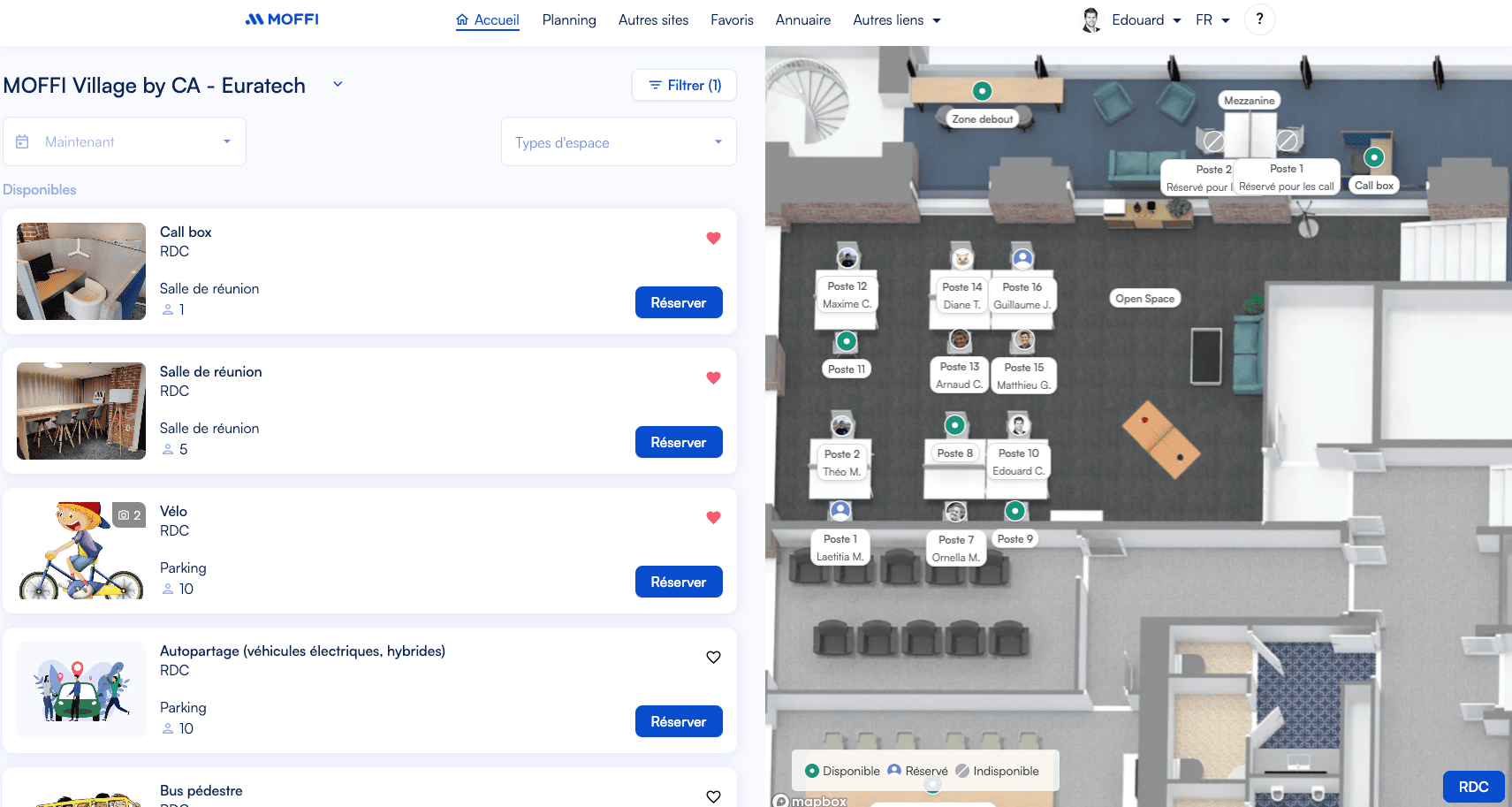Select the green Zone debout map marker
The height and width of the screenshot is (807, 1512).
[982, 91]
